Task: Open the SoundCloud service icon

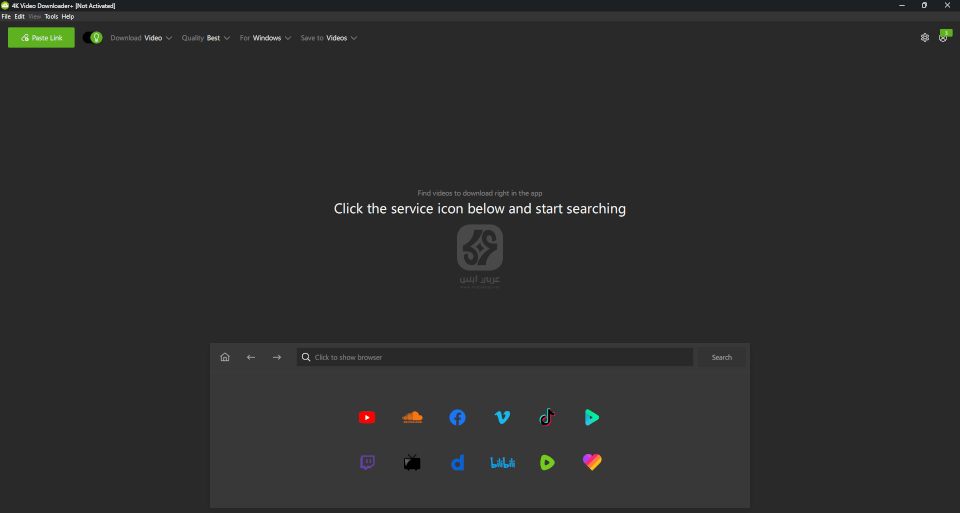Action: (x=412, y=418)
